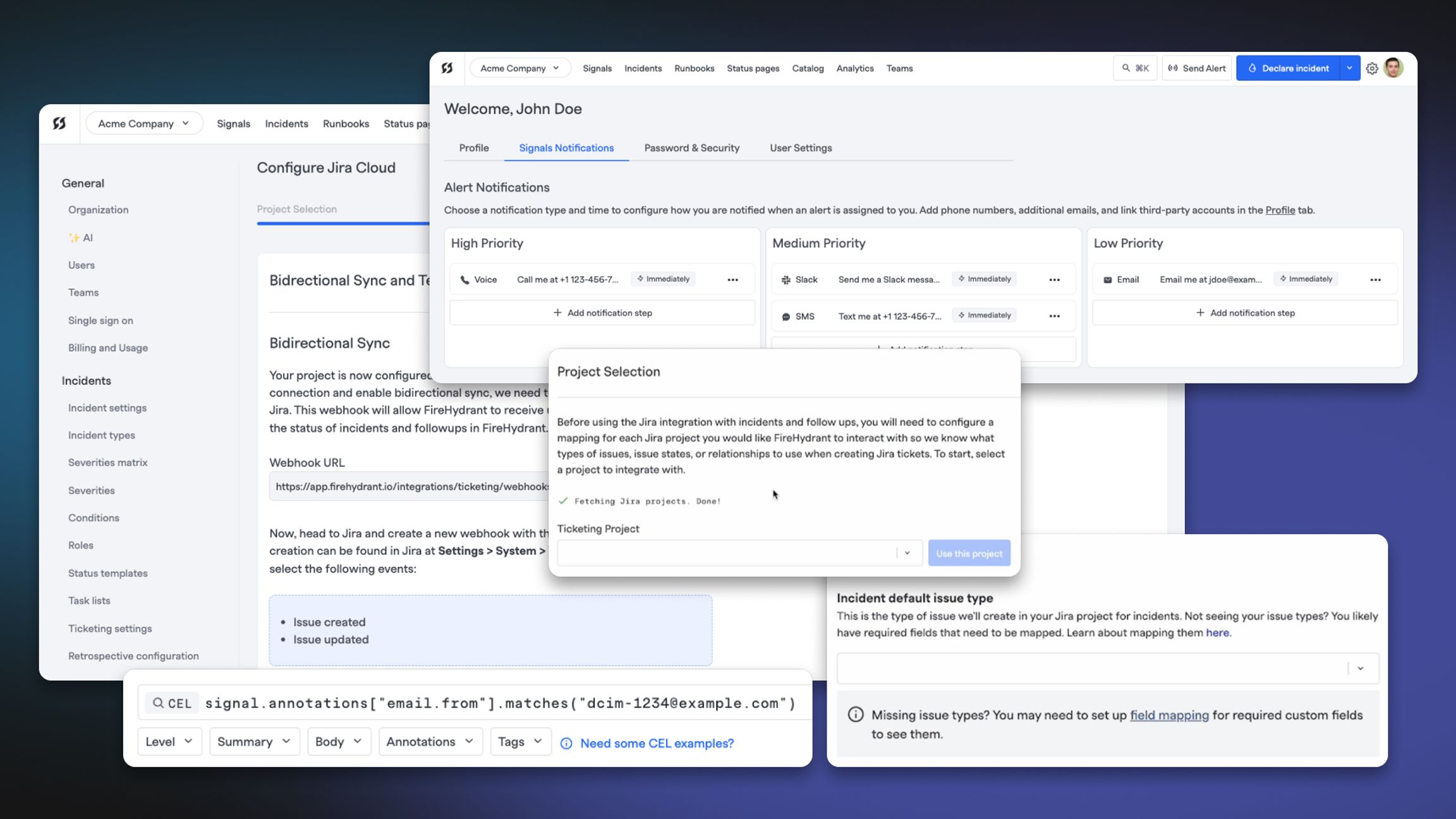The height and width of the screenshot is (819, 1456).
Task: Open the Email step three-dots menu
Action: pos(1376,279)
